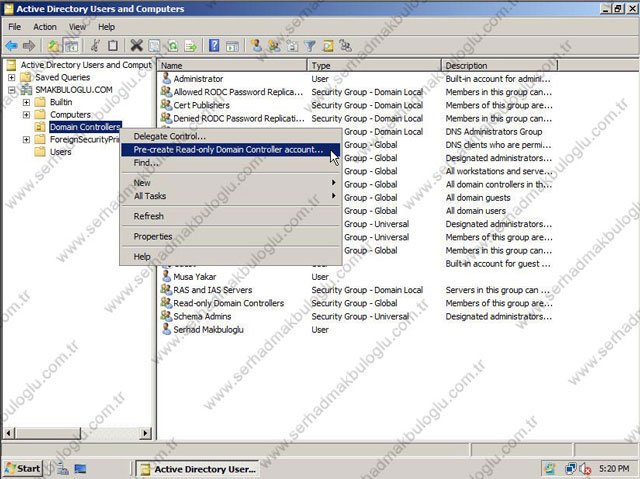The width and height of the screenshot is (640, 479).
Task: Click the Find objects toolbar icon
Action: 328,46
